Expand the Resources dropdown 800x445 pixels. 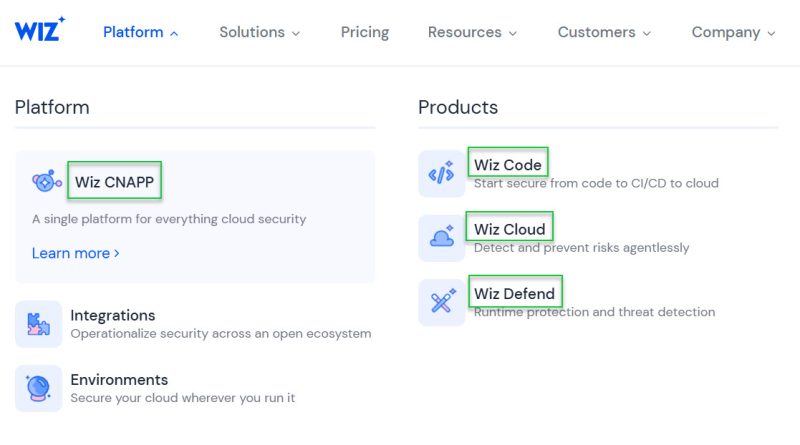[472, 32]
